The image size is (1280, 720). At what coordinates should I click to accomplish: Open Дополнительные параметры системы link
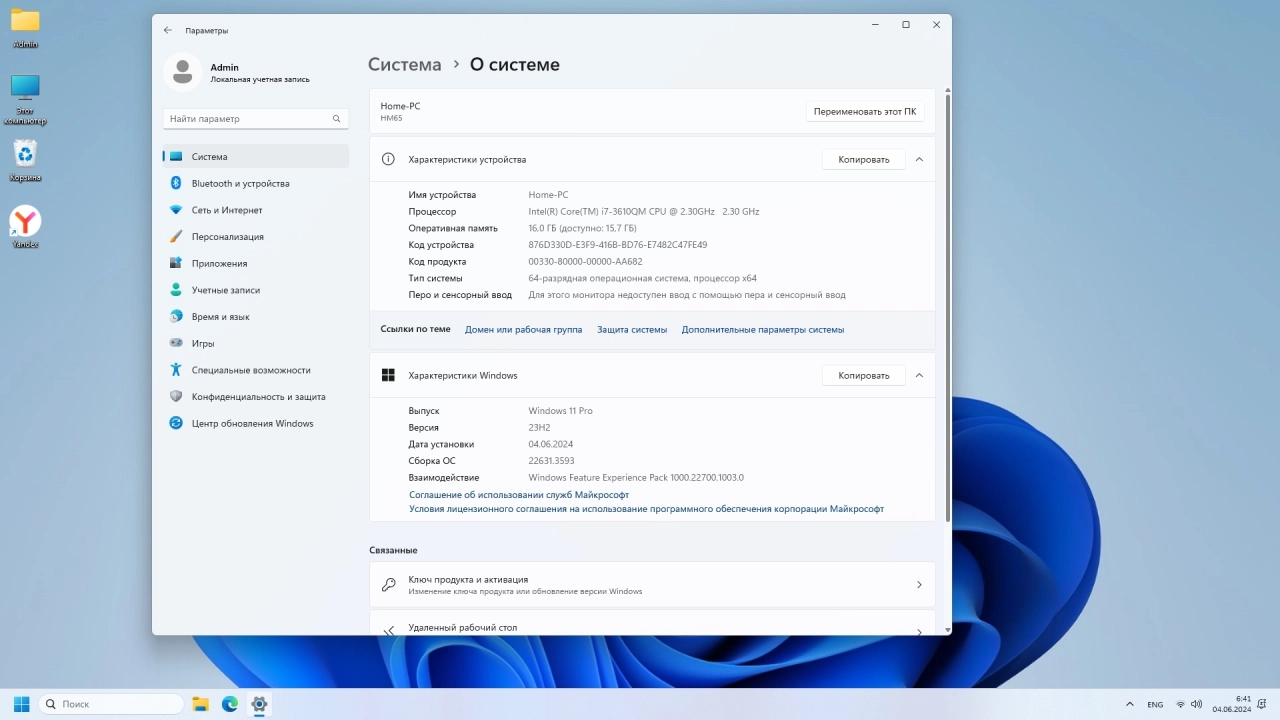tap(763, 329)
